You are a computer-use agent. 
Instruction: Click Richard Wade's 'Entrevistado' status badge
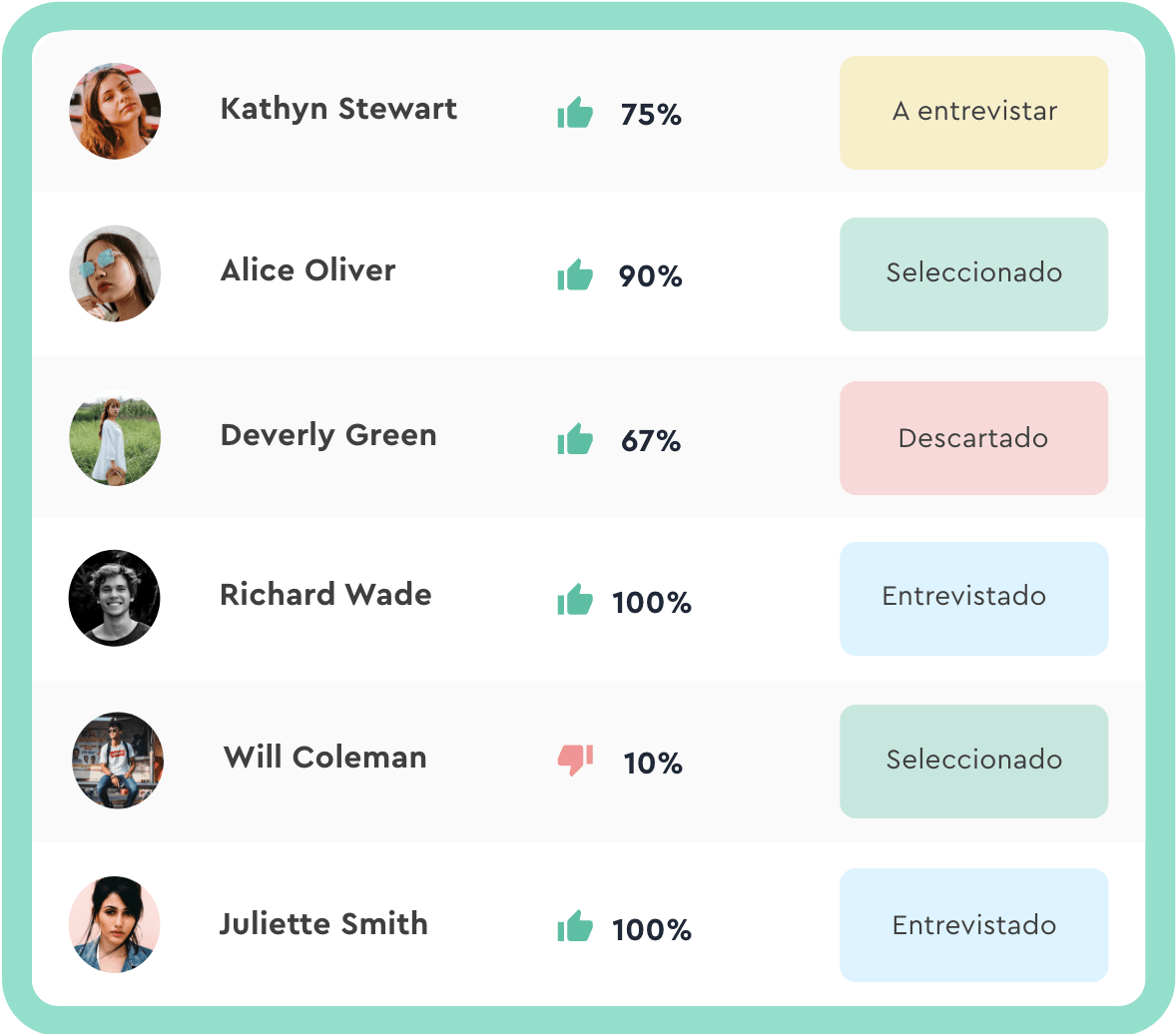tap(973, 599)
